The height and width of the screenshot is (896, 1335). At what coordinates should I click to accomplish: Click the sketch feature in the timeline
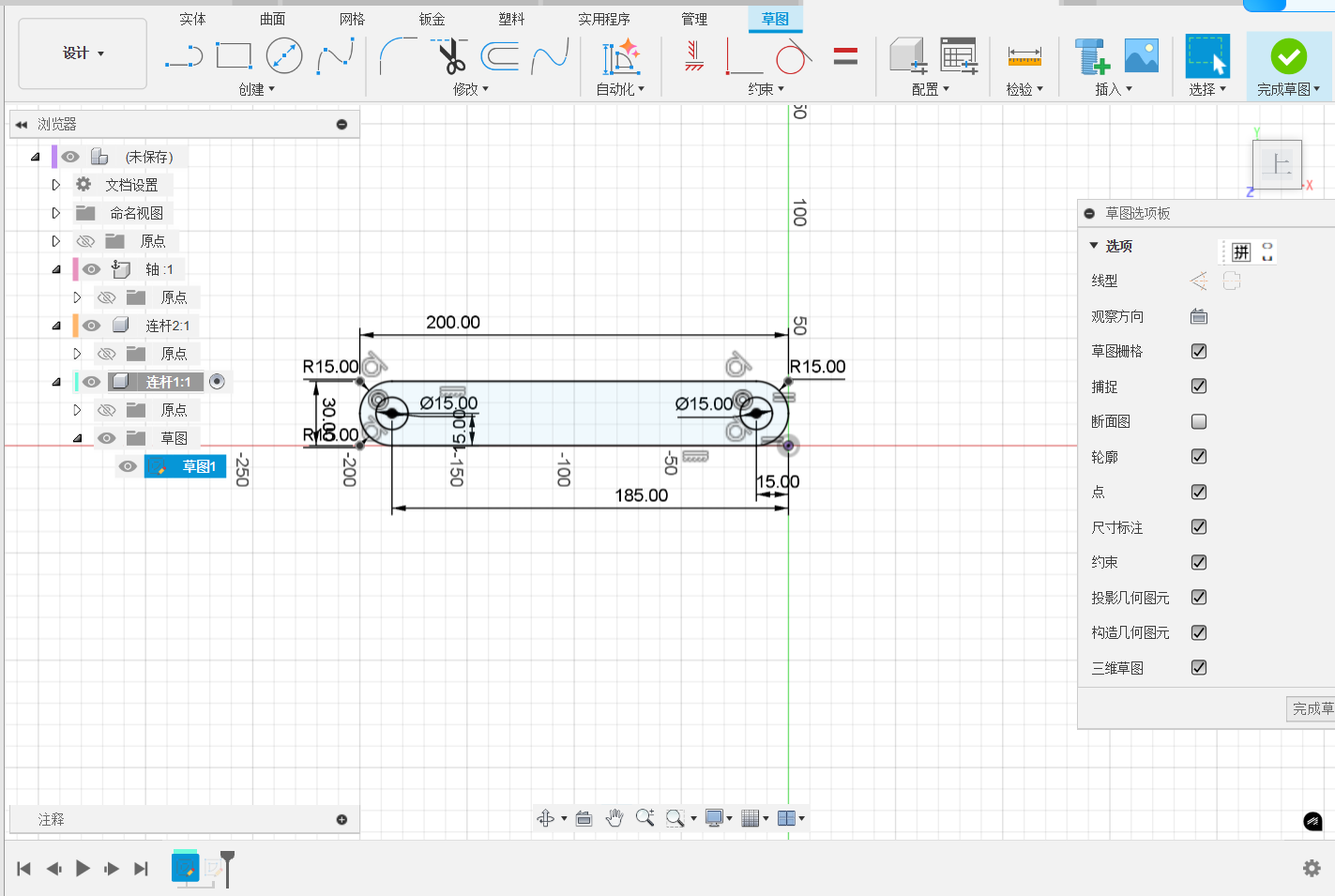point(185,868)
